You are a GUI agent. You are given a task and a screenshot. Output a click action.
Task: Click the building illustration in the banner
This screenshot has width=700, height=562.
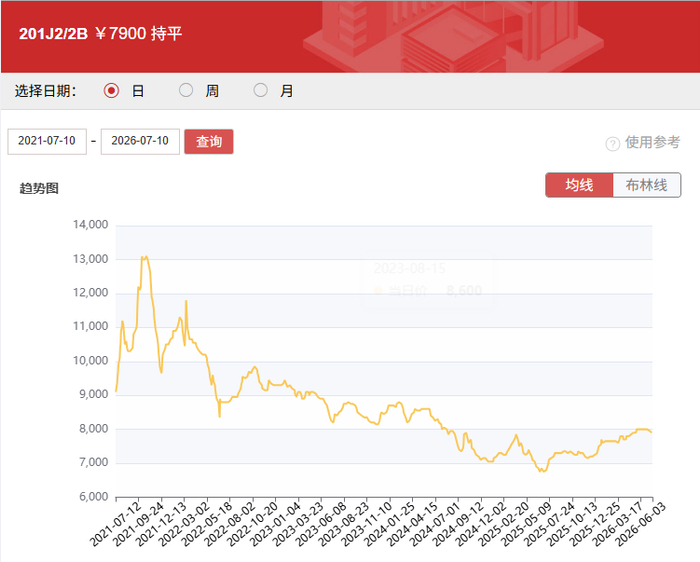click(451, 37)
